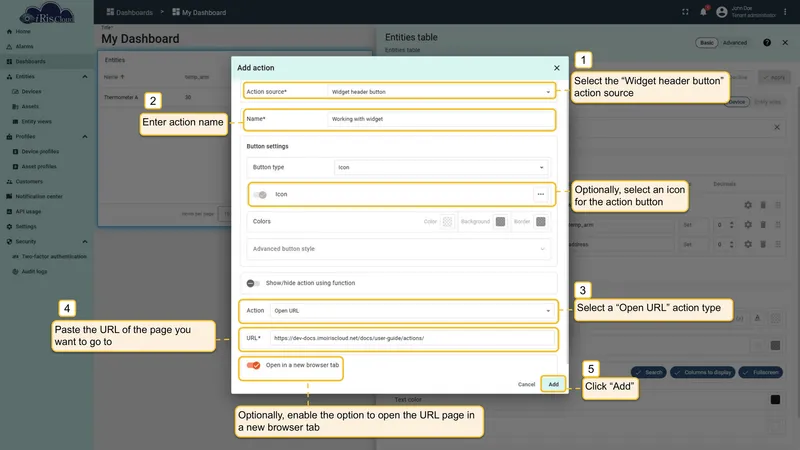800x450 pixels.
Task: Click the Apply button
Action: (774, 78)
